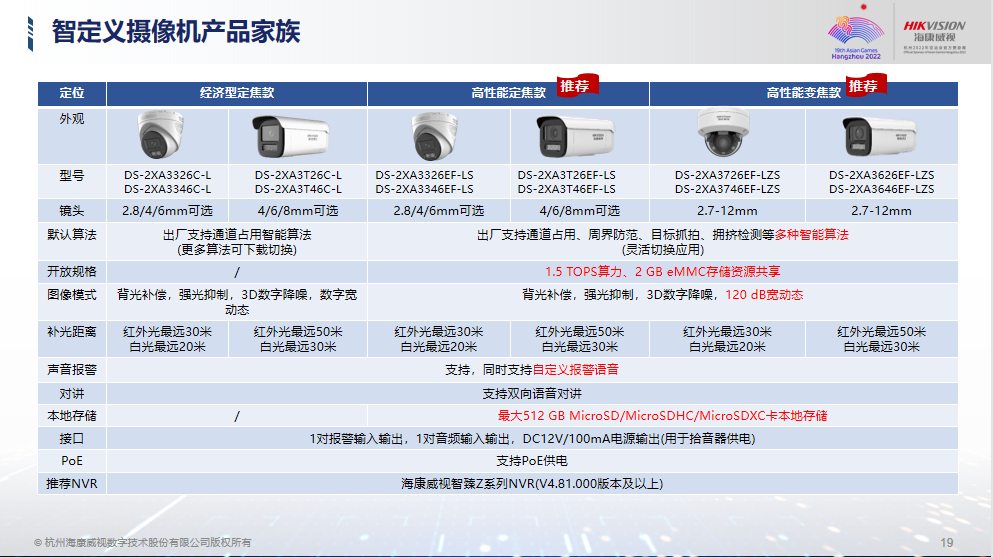
Task: Select the 定位 header cell
Action: (72, 93)
